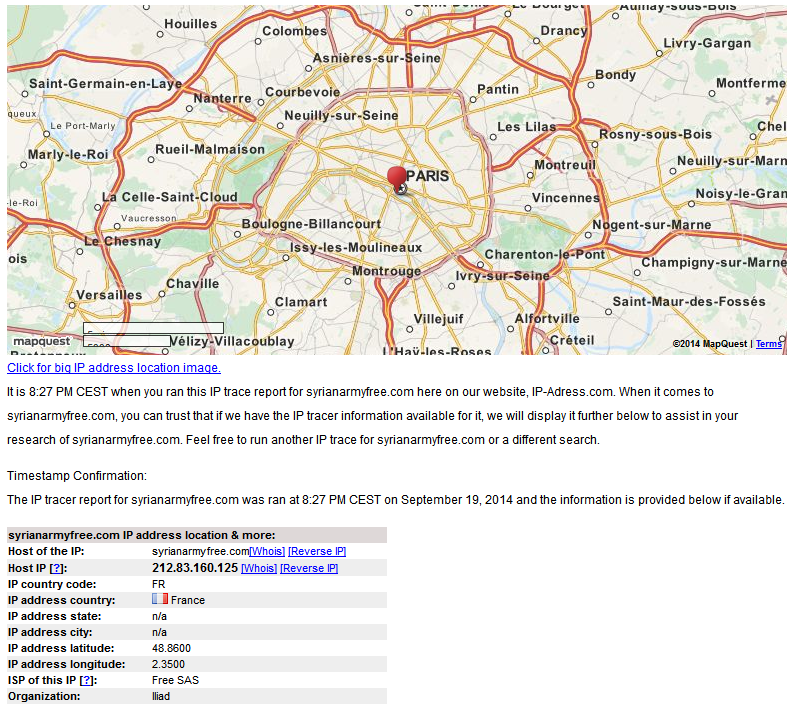Click the Montreuil label on the map
800x706 pixels.
tap(565, 165)
